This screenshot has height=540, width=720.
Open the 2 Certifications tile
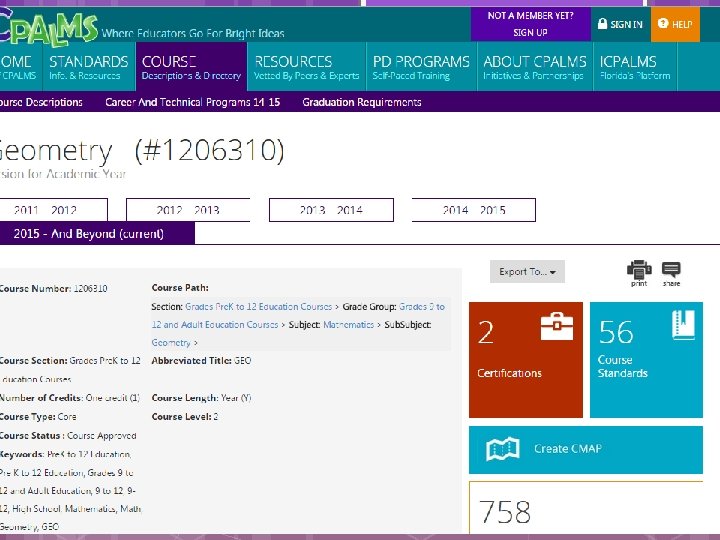click(x=526, y=360)
